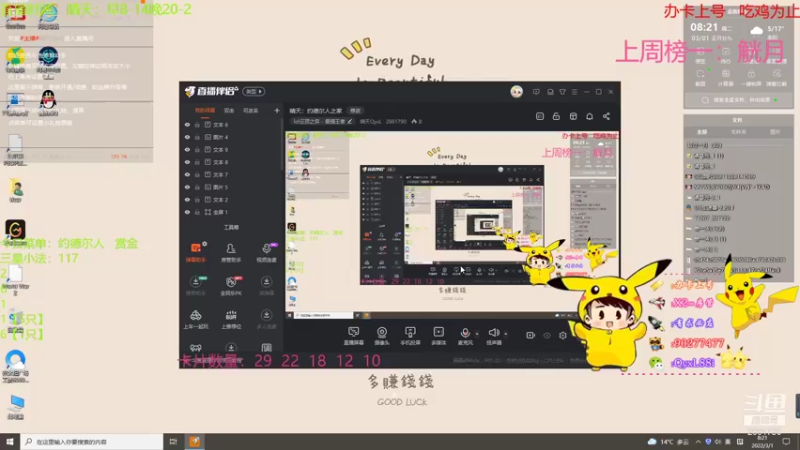Hide the 文本 7 layer
Viewport: 800px width, 450px height.
(187, 174)
